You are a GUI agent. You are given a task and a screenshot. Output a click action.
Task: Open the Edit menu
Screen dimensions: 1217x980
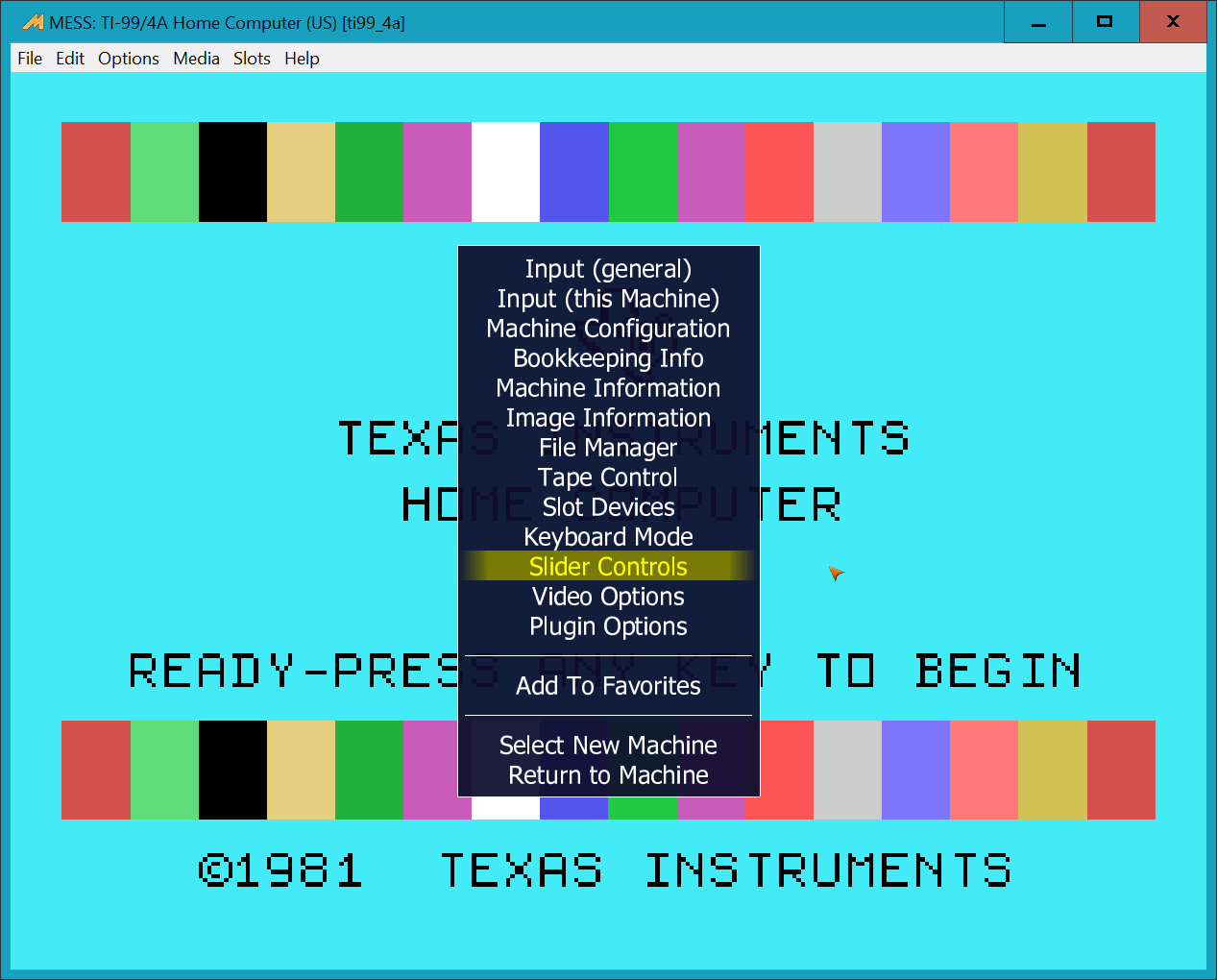tap(70, 59)
